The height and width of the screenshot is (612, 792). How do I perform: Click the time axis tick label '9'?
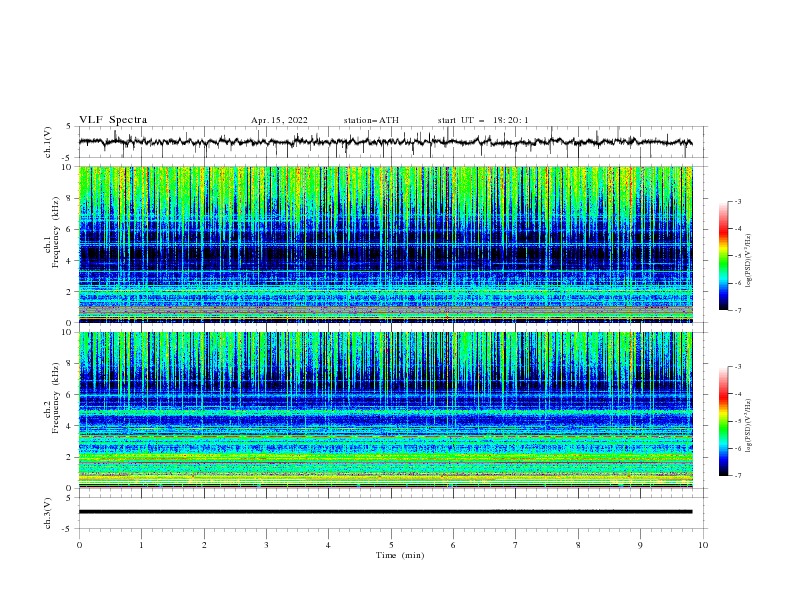640,545
